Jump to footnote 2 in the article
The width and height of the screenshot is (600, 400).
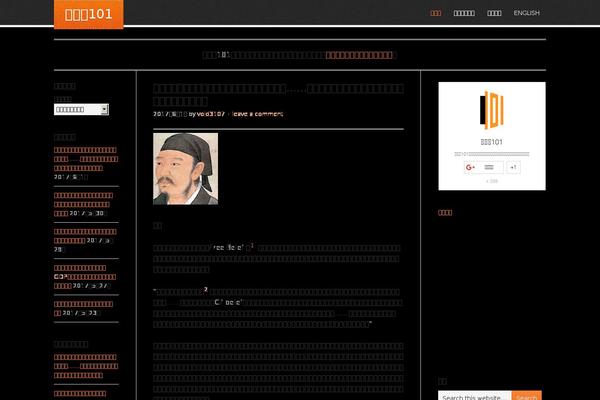[x=206, y=290]
